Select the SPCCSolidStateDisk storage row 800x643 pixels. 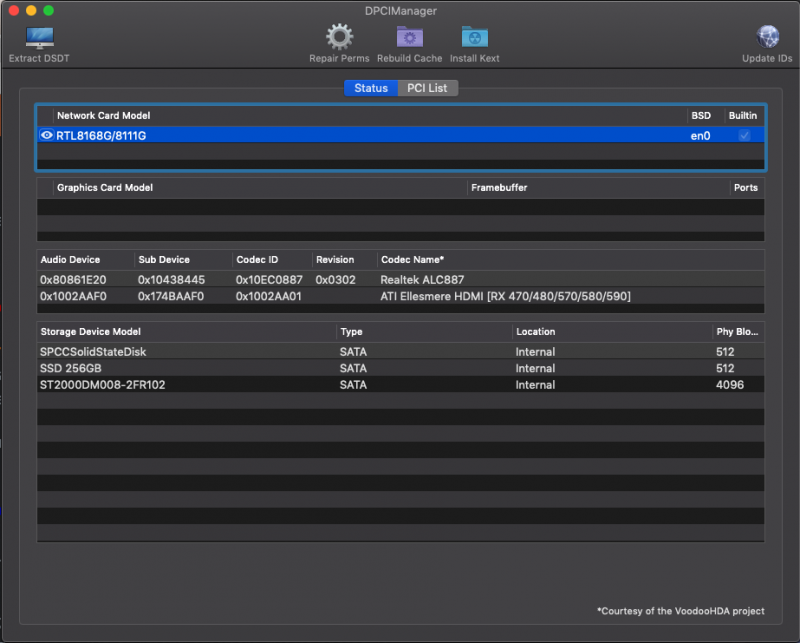(400, 352)
